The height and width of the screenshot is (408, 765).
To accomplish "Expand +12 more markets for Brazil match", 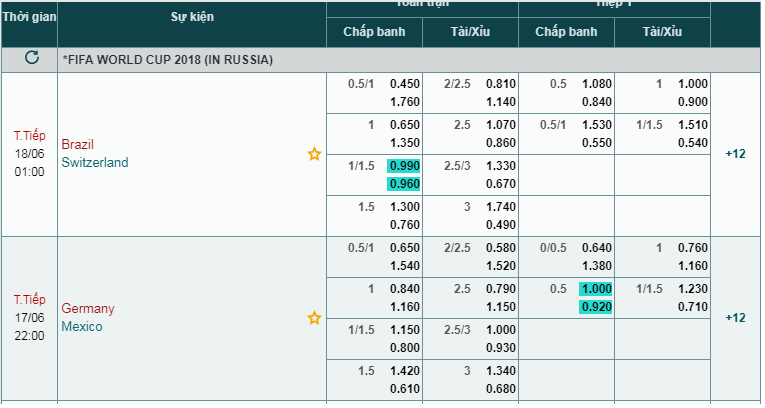I will (x=736, y=154).
